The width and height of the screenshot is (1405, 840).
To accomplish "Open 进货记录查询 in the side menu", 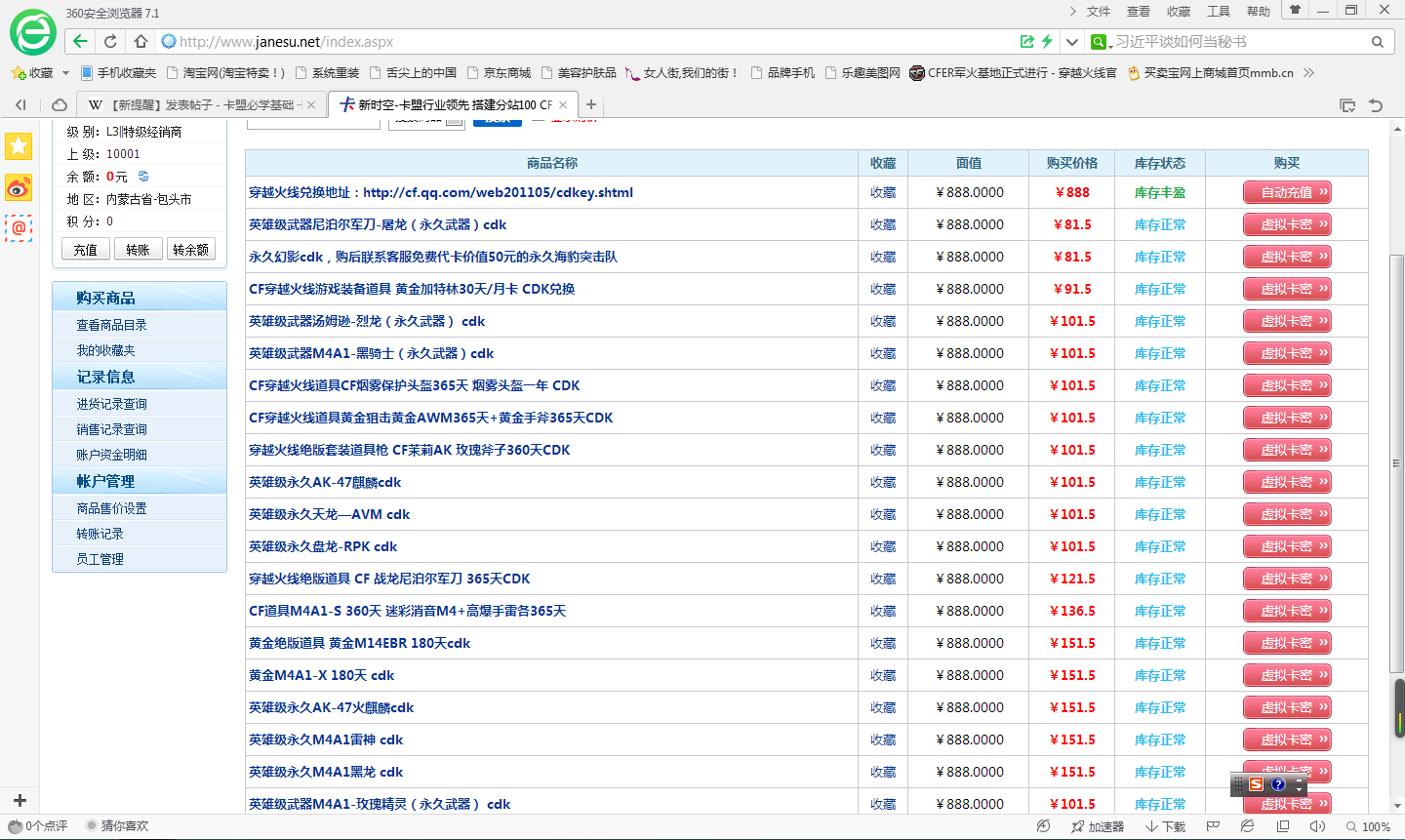I will coord(112,404).
